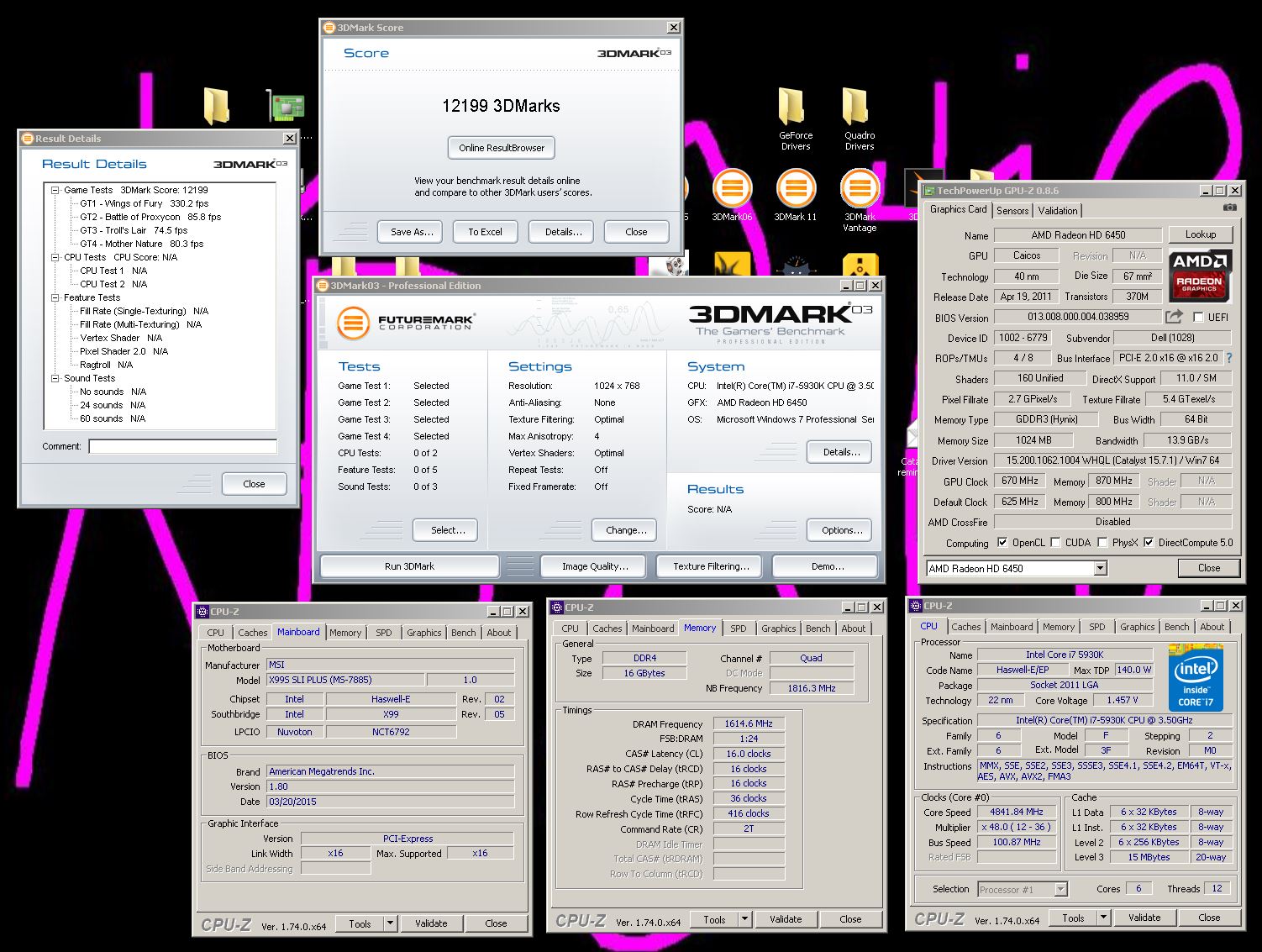
Task: Click Select under Tests in 3DMark03
Action: tap(445, 530)
